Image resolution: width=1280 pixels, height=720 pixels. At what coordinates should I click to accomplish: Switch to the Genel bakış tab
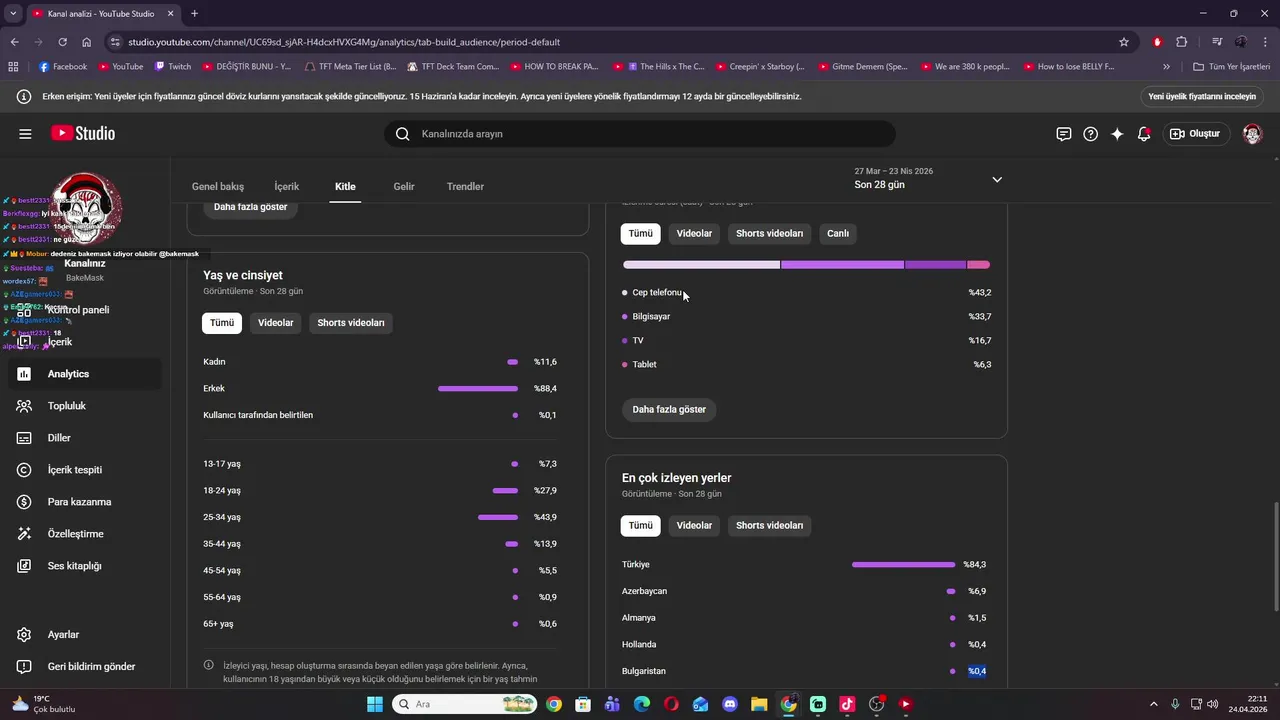pyautogui.click(x=218, y=186)
